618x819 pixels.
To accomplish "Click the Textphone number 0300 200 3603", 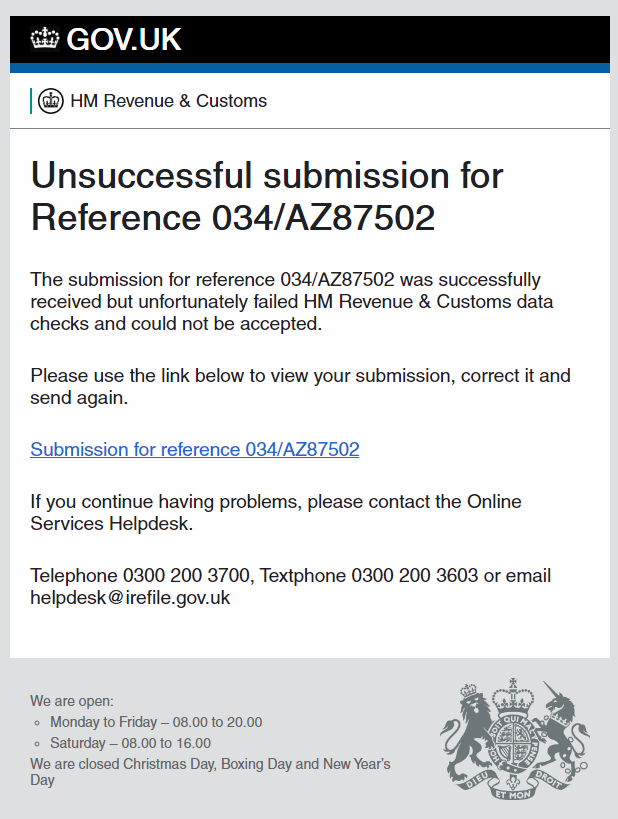I will (414, 575).
